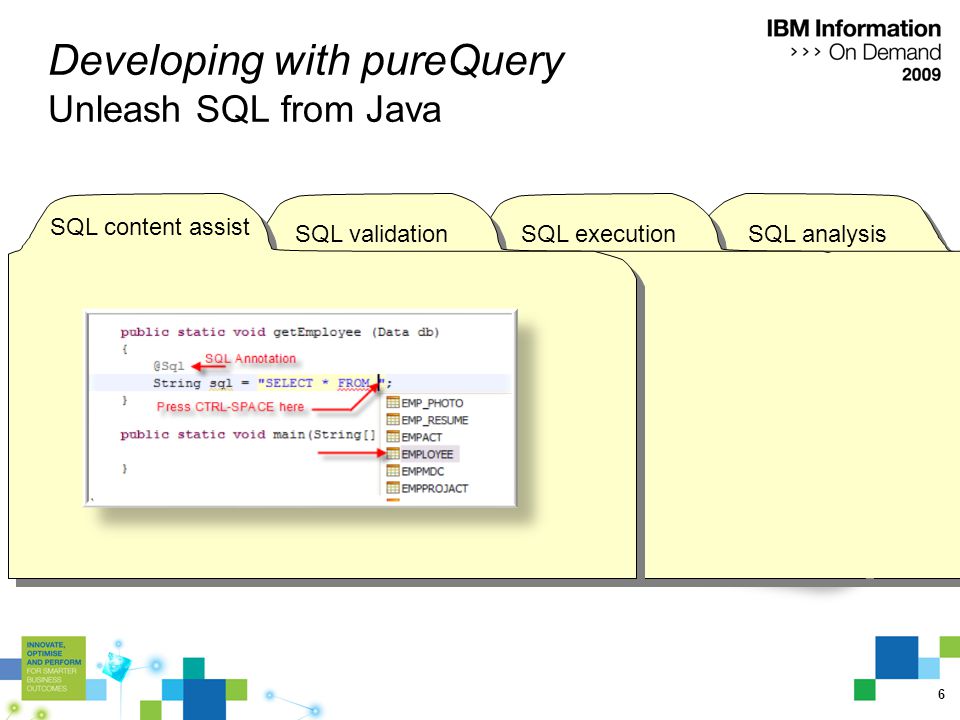Choose EMP_PHOTO from the suggestion list

[432, 403]
